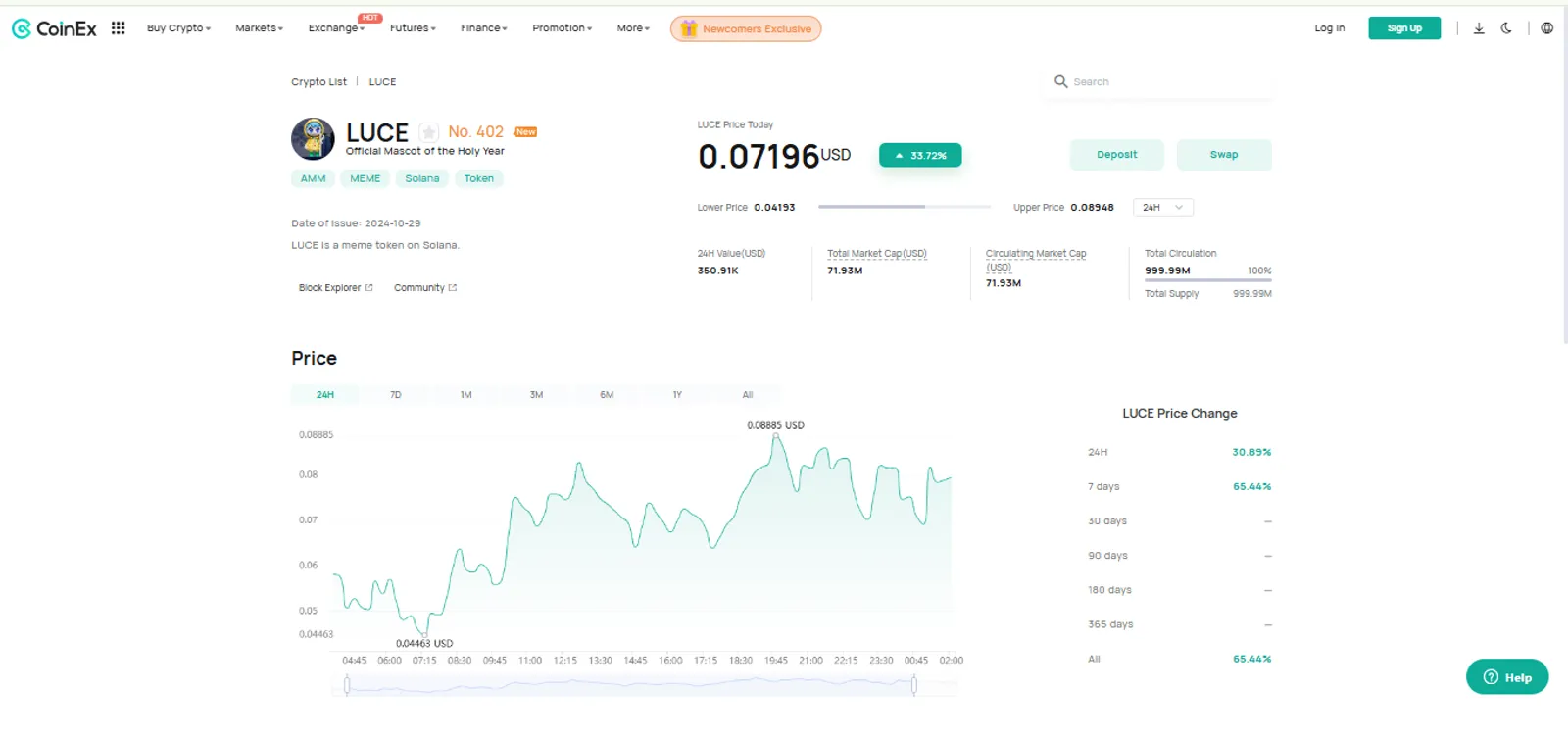Open the 24H price range dropdown
The image size is (1568, 740).
pyautogui.click(x=1163, y=208)
